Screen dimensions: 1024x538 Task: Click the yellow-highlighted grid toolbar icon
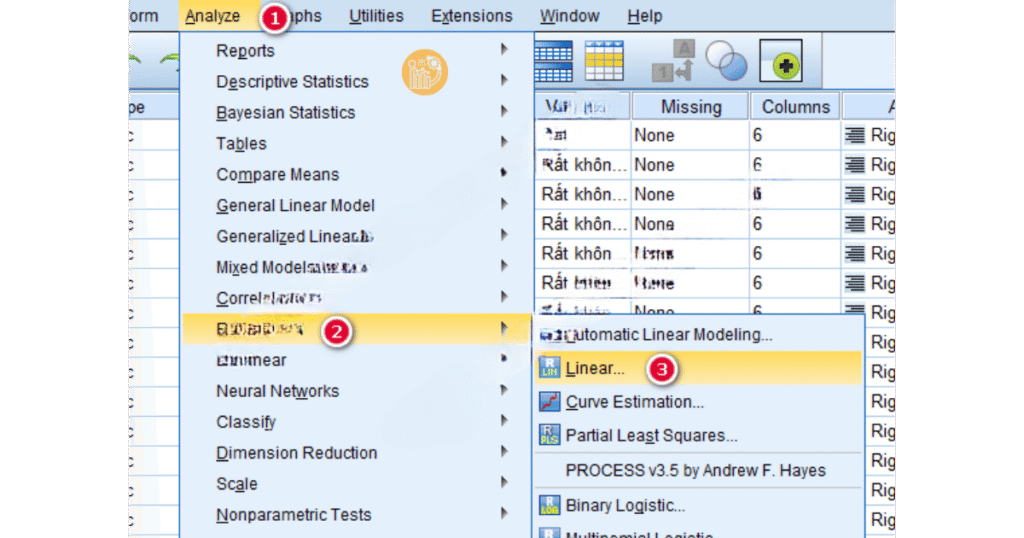point(604,59)
